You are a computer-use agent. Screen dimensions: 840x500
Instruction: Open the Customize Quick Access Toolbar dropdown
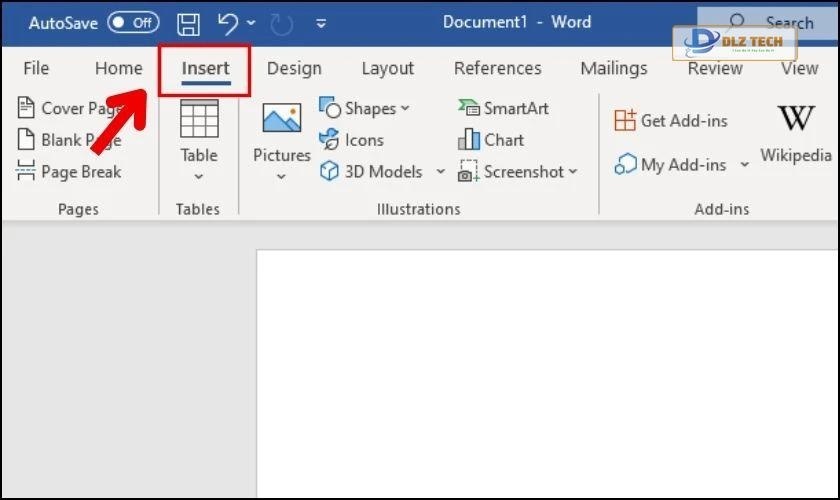(320, 23)
